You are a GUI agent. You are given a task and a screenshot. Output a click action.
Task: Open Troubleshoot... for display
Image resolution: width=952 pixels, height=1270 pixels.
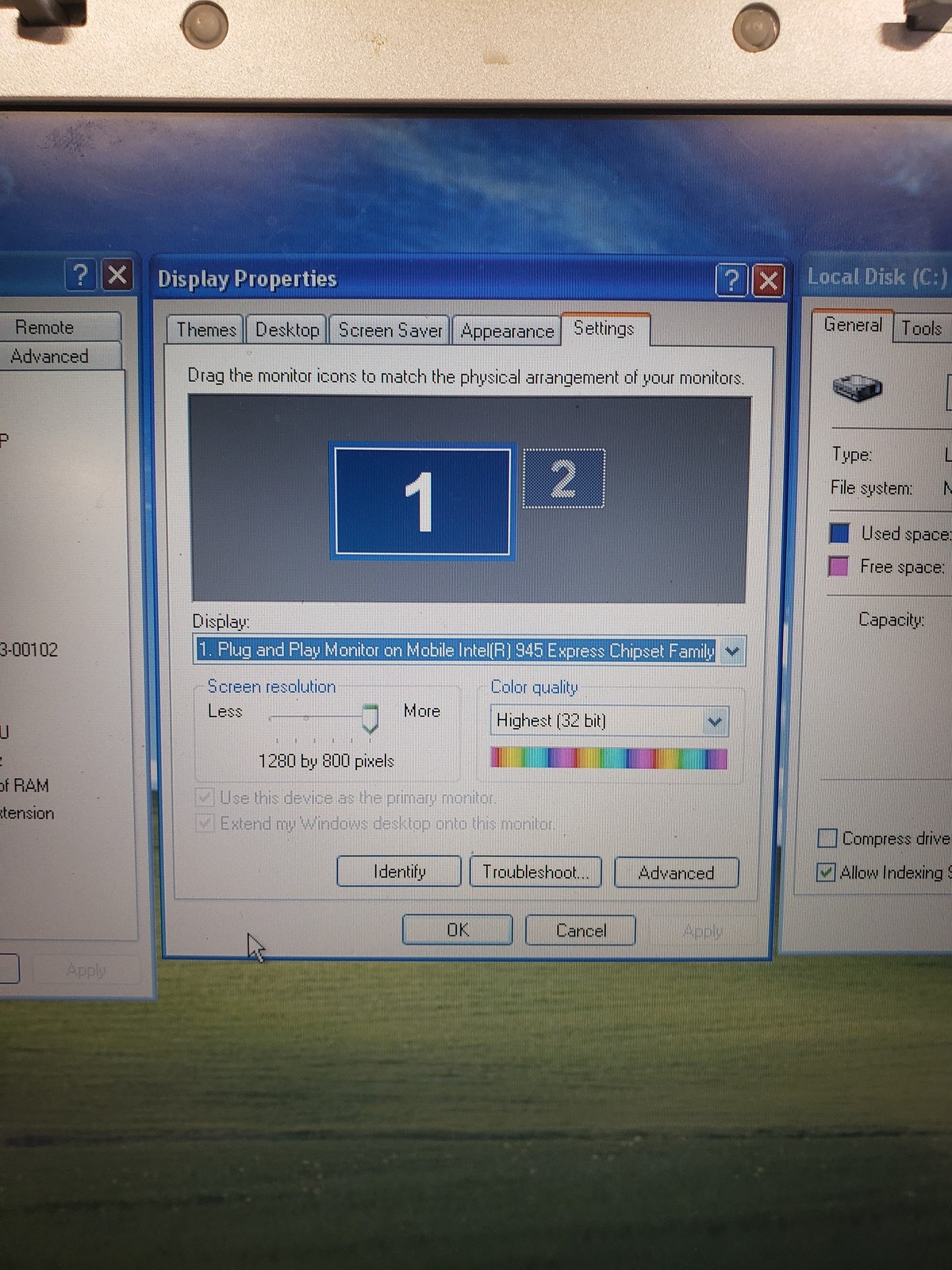click(535, 872)
